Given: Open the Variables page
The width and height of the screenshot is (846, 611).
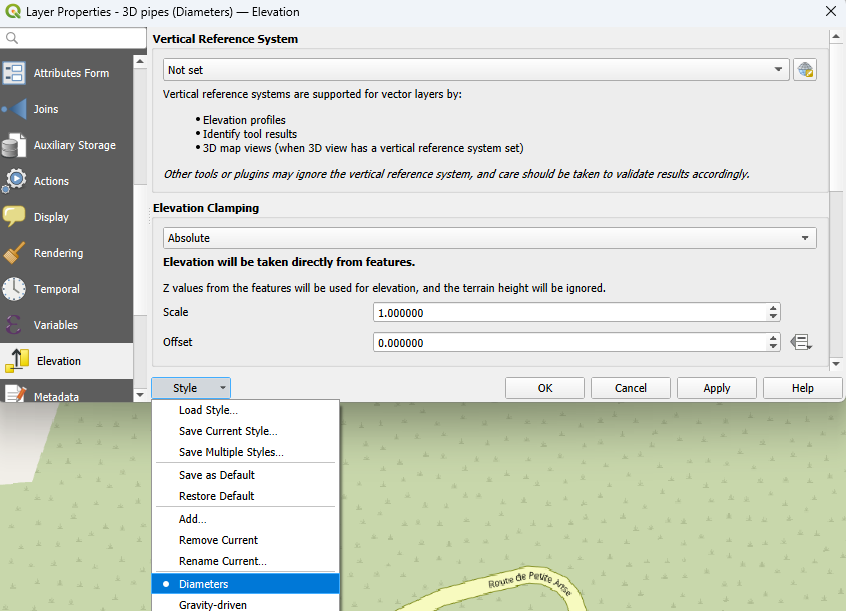Looking at the screenshot, I should pyautogui.click(x=56, y=325).
